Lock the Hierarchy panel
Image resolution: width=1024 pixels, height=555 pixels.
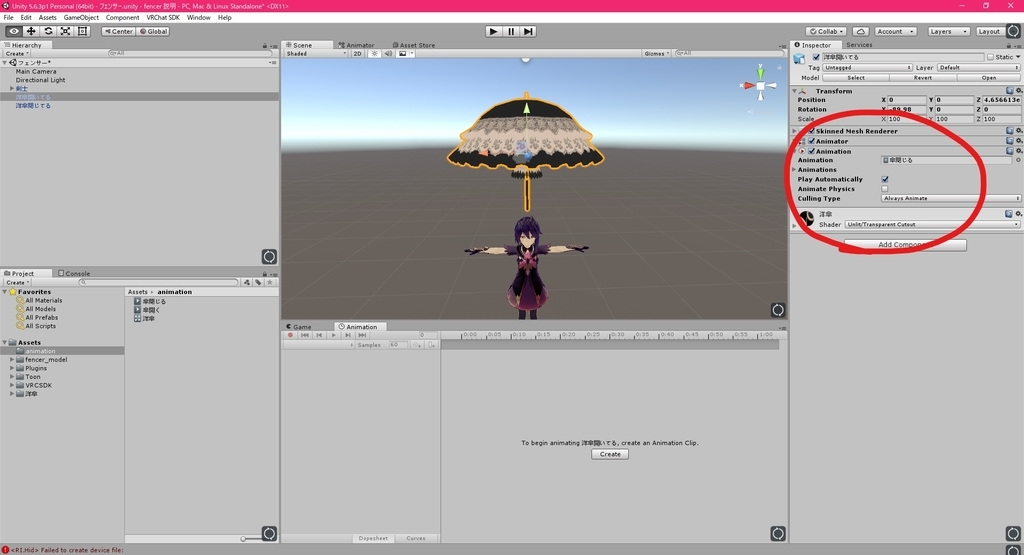pos(264,46)
